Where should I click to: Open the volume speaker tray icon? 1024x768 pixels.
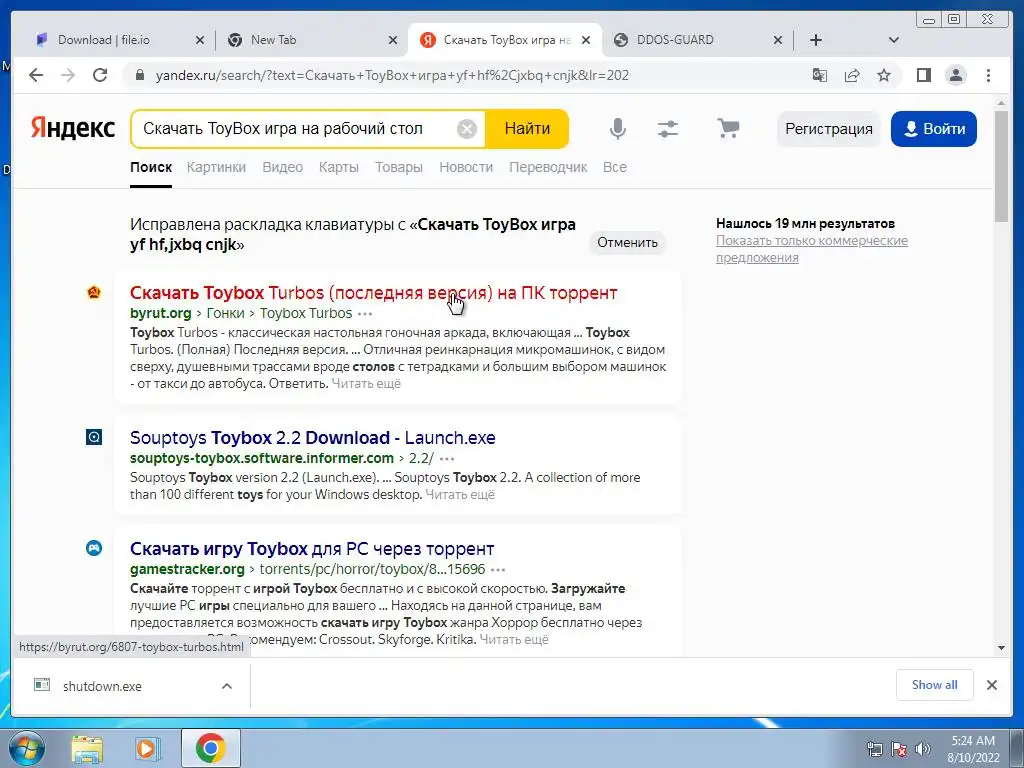click(x=923, y=749)
